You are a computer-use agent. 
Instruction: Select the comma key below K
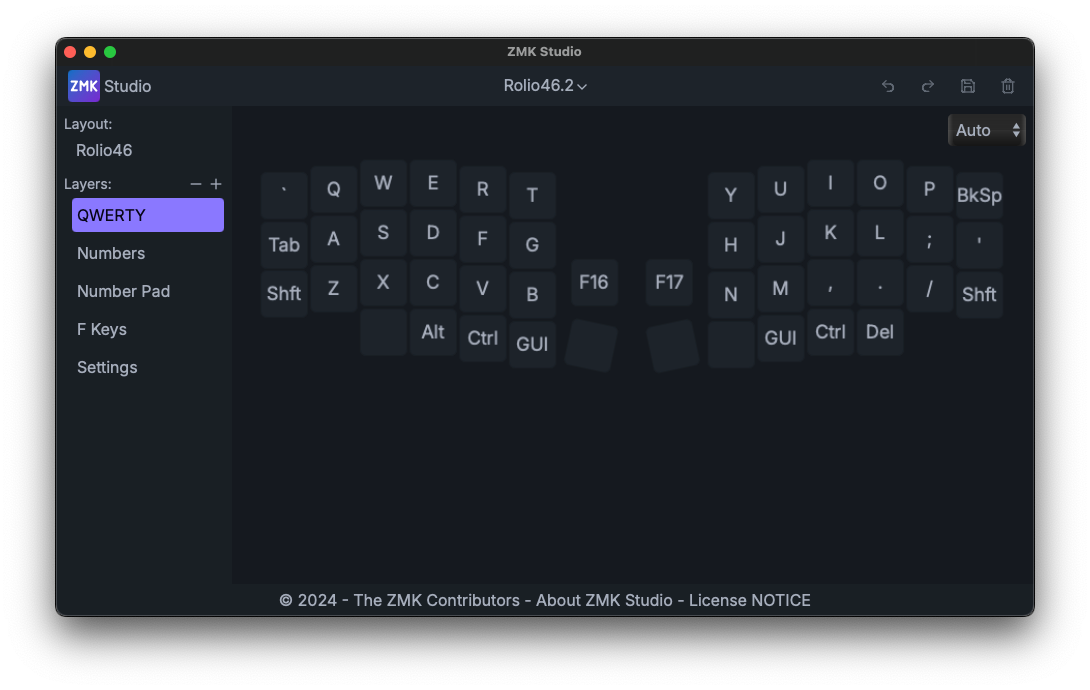coord(830,282)
